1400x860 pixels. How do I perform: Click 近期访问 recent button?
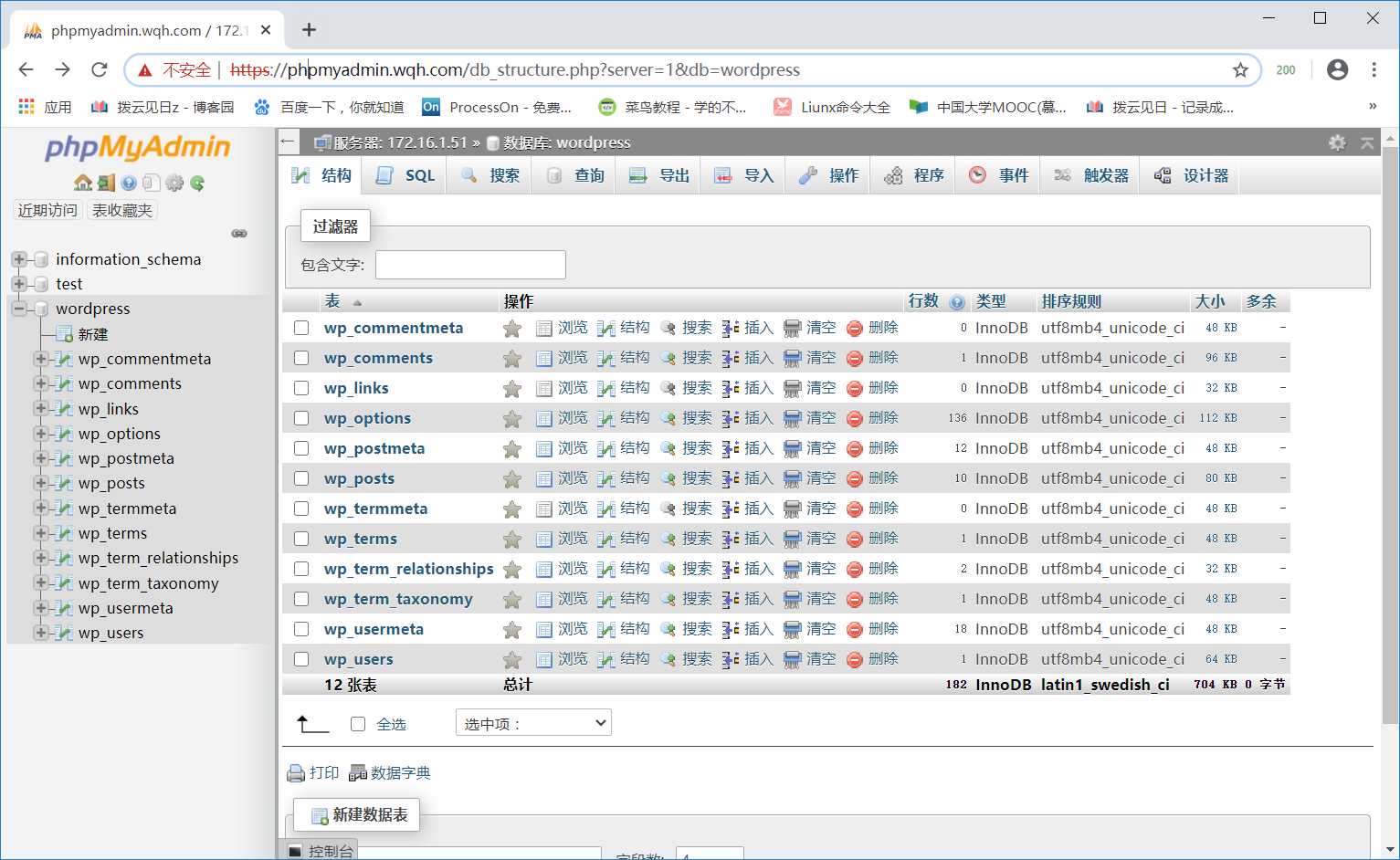pos(47,210)
